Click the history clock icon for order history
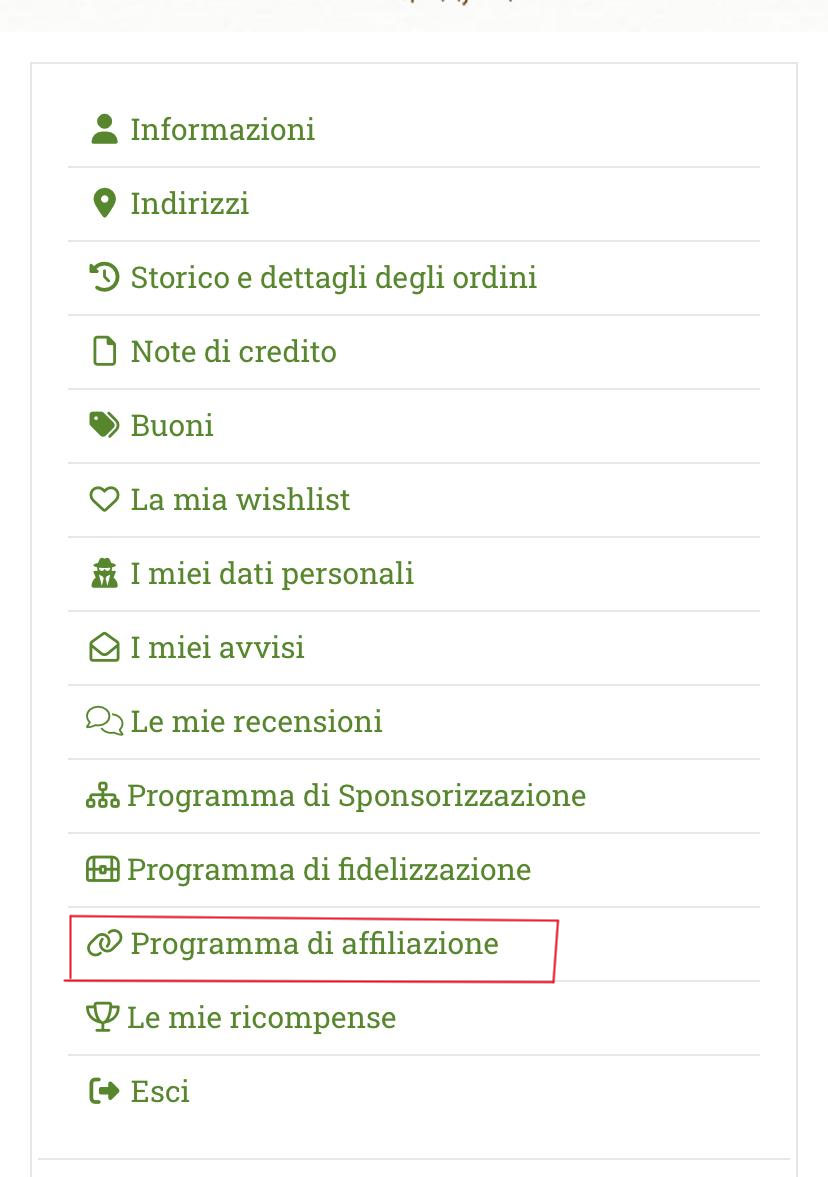The width and height of the screenshot is (828, 1177). (104, 277)
